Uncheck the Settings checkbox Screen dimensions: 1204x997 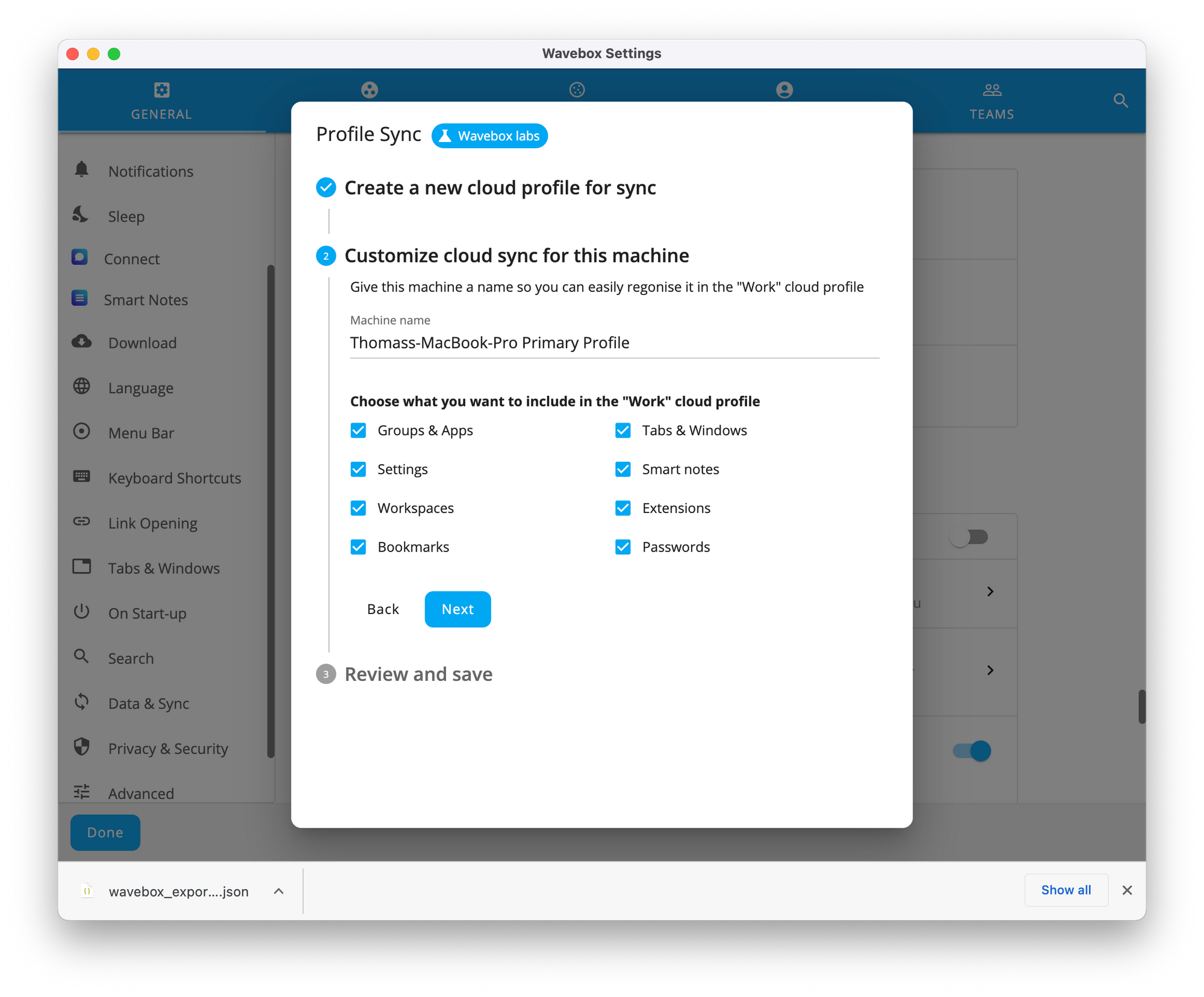(358, 470)
